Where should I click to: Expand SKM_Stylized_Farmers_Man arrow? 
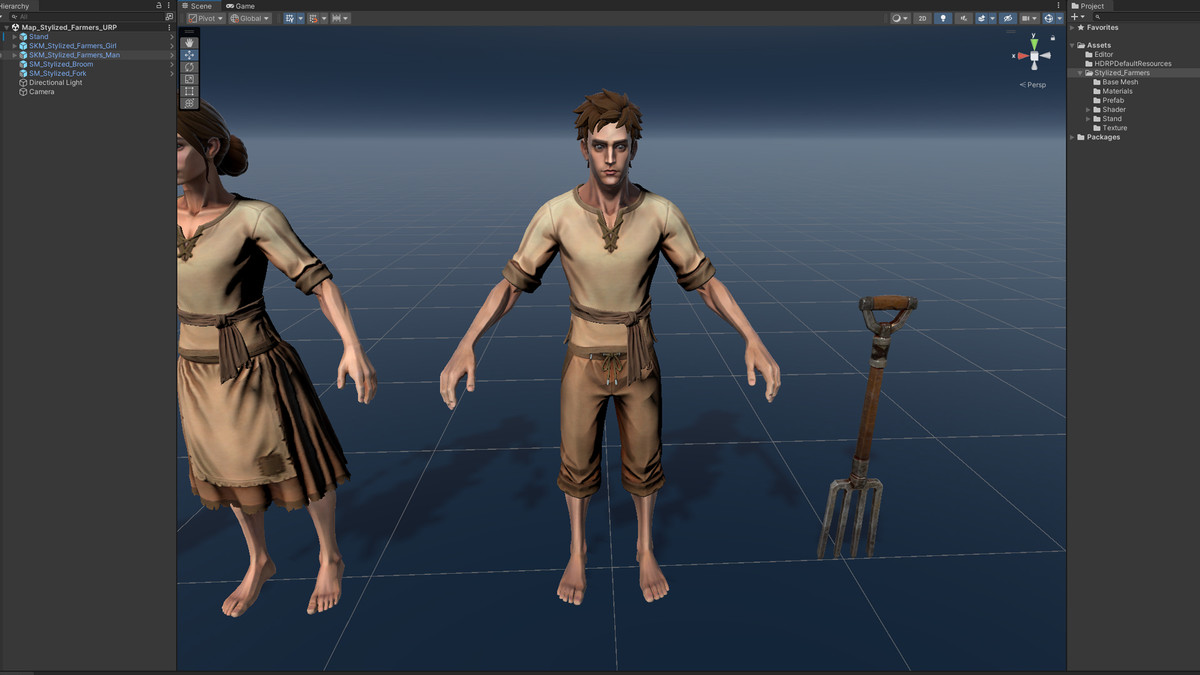14,55
